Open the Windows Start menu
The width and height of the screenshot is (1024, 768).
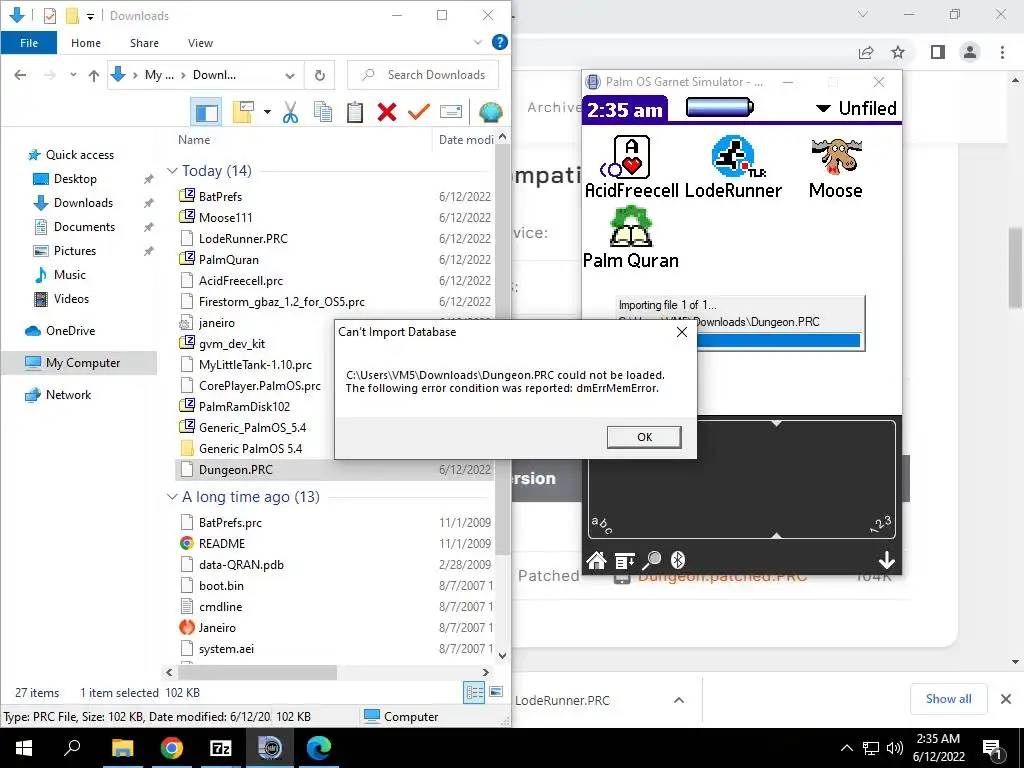[24, 748]
